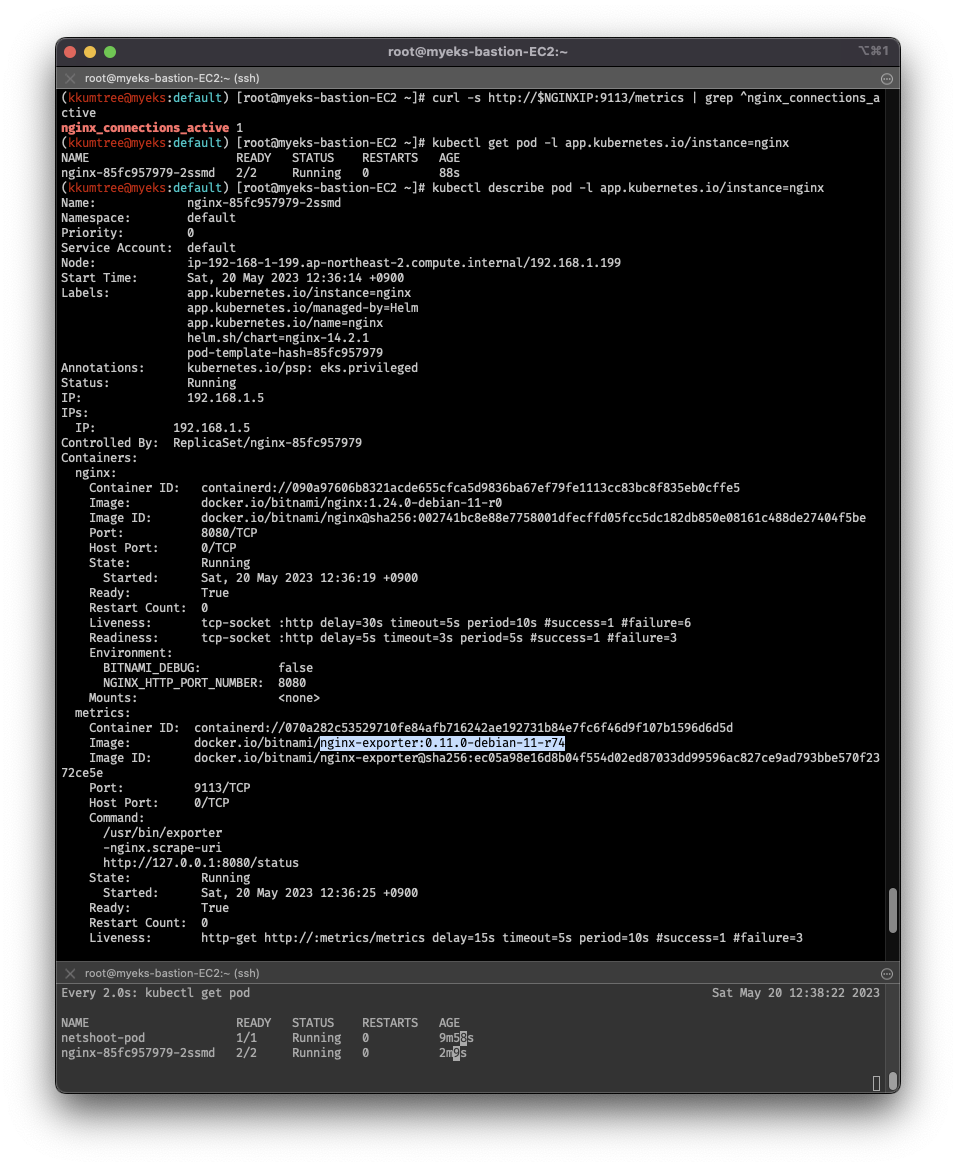Click the Liveness 'tcp-socket :http delay=30s' line
Screen dimensions: 956x1167
(x=446, y=623)
